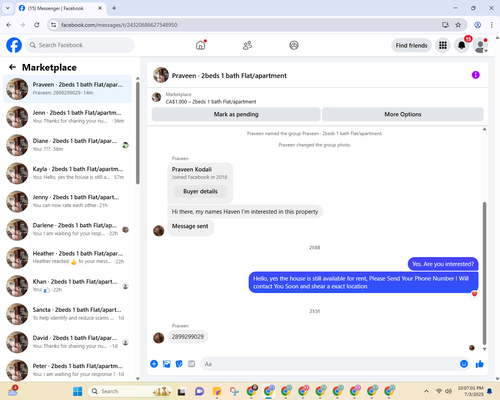Open a new browser tab

click(x=114, y=8)
